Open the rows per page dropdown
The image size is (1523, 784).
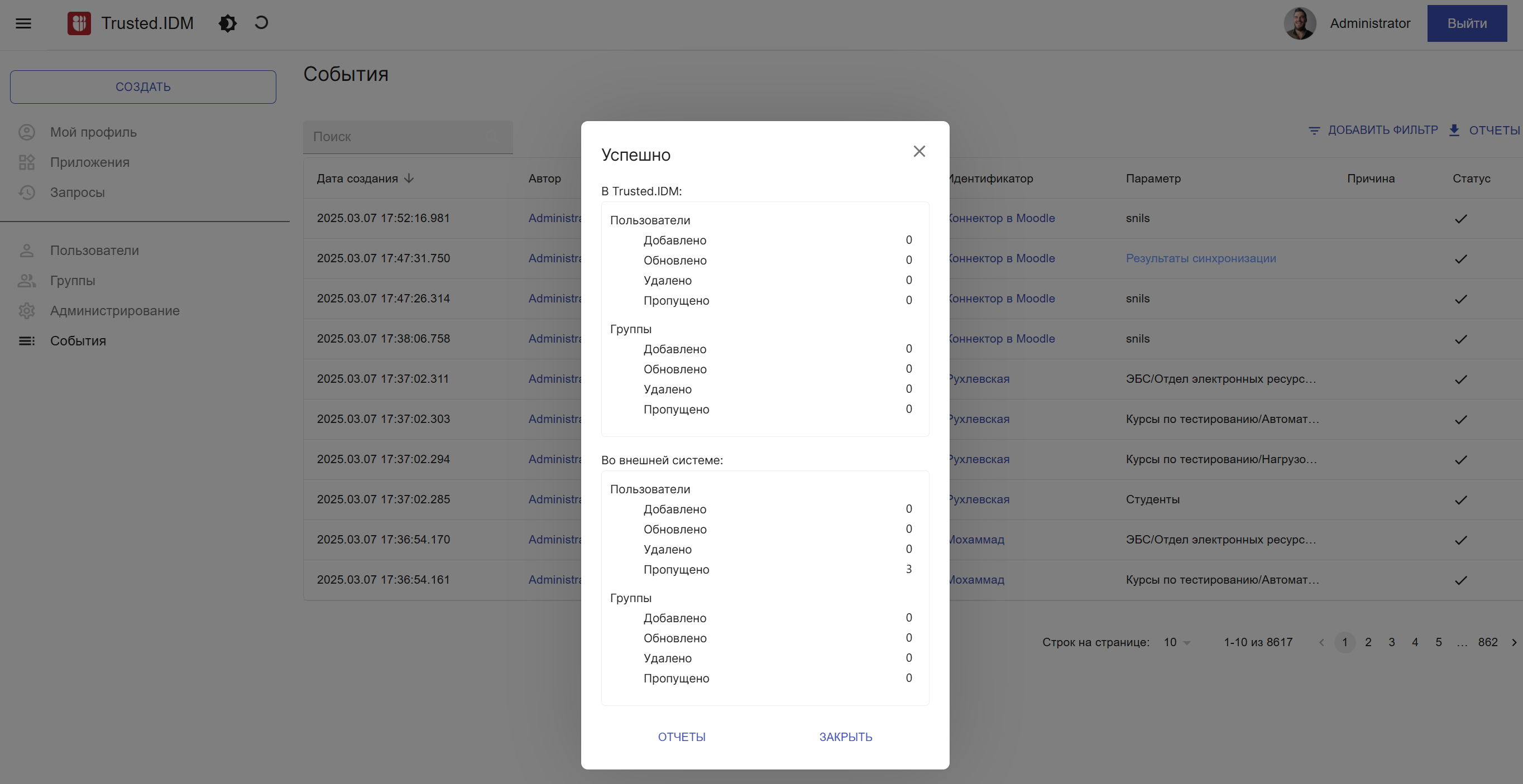pos(1176,642)
